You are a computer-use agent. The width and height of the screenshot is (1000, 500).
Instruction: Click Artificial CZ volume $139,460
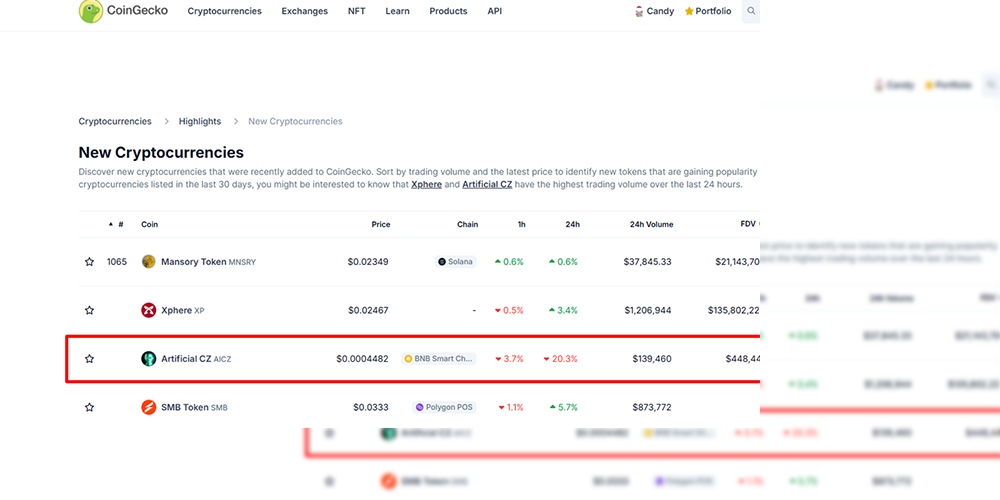click(x=652, y=359)
